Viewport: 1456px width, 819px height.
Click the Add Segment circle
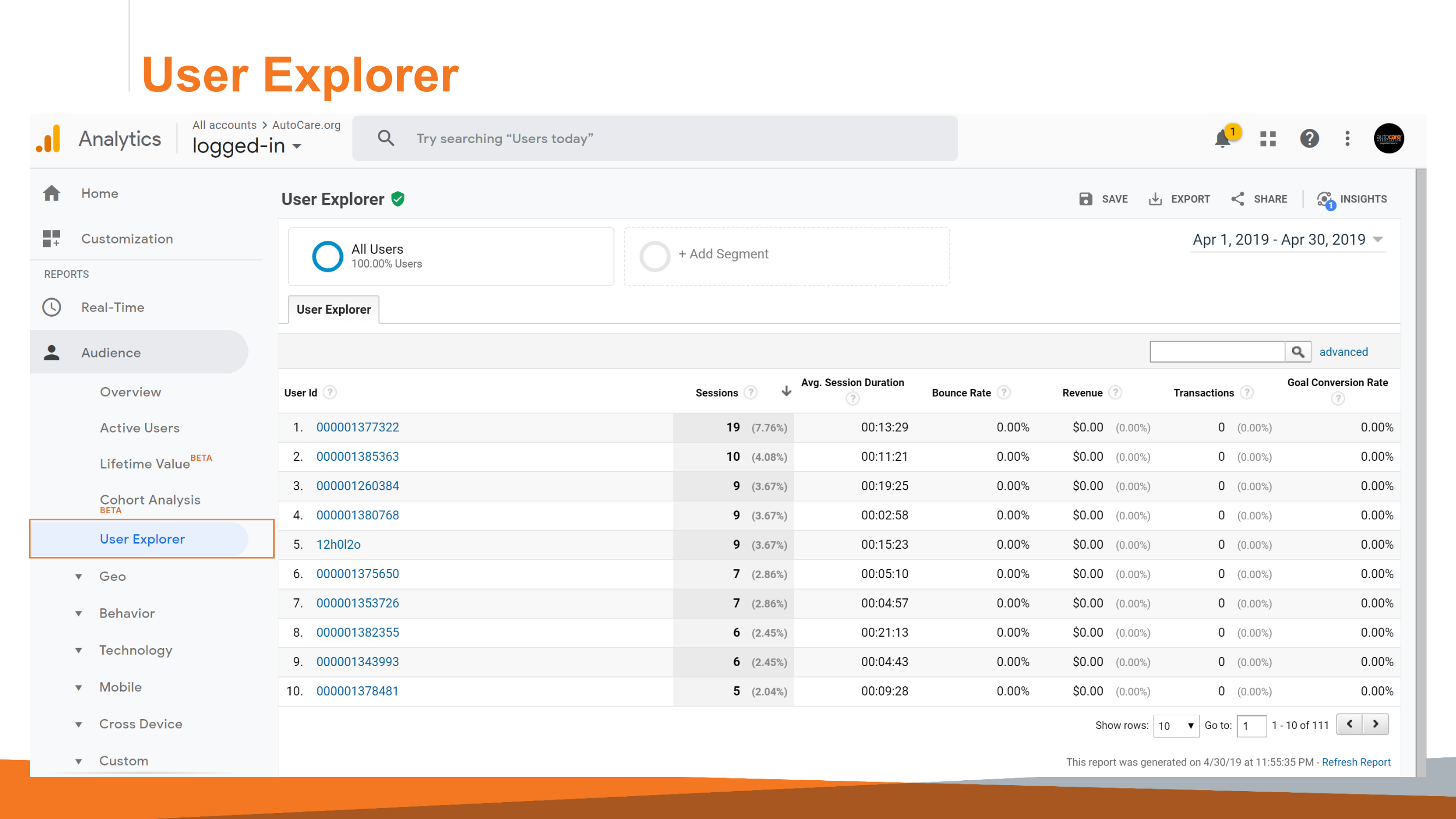654,257
